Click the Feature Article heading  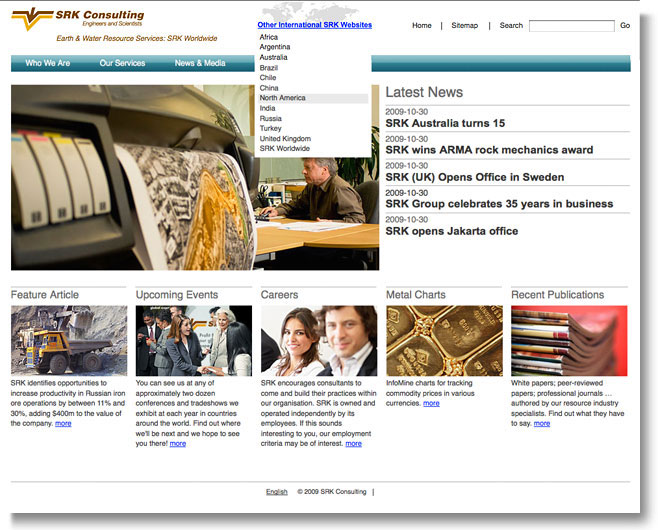[x=45, y=295]
